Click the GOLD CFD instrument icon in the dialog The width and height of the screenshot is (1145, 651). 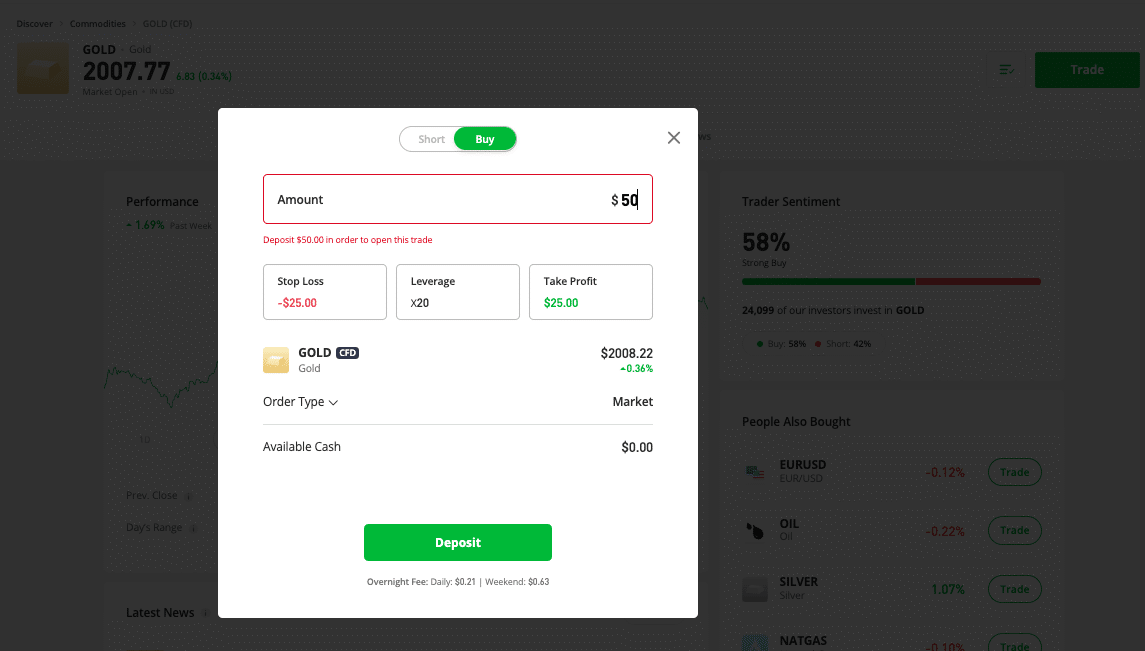(x=276, y=359)
